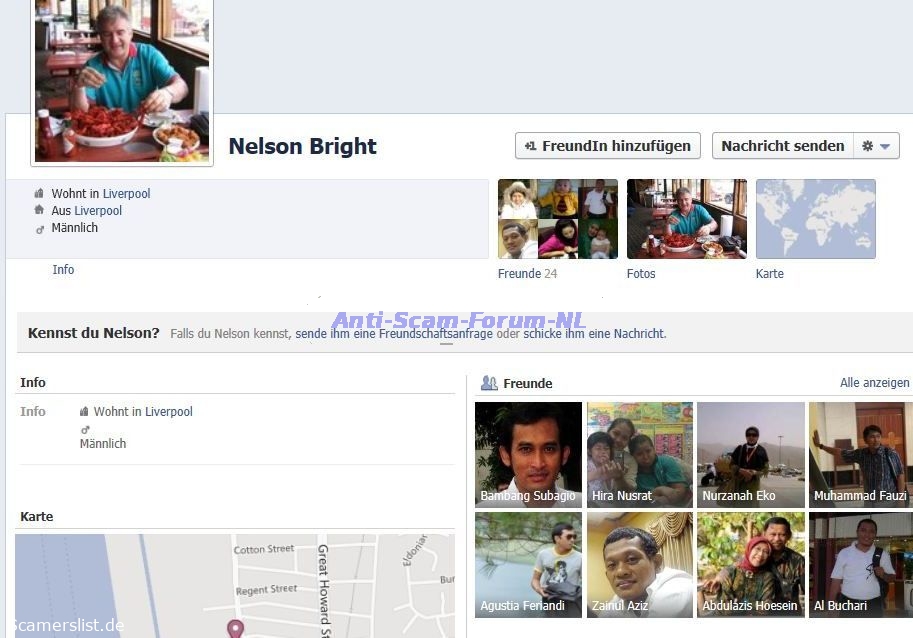This screenshot has height=638, width=913.
Task: Click the Liverpool link beside Wohnt in
Action: tap(126, 194)
